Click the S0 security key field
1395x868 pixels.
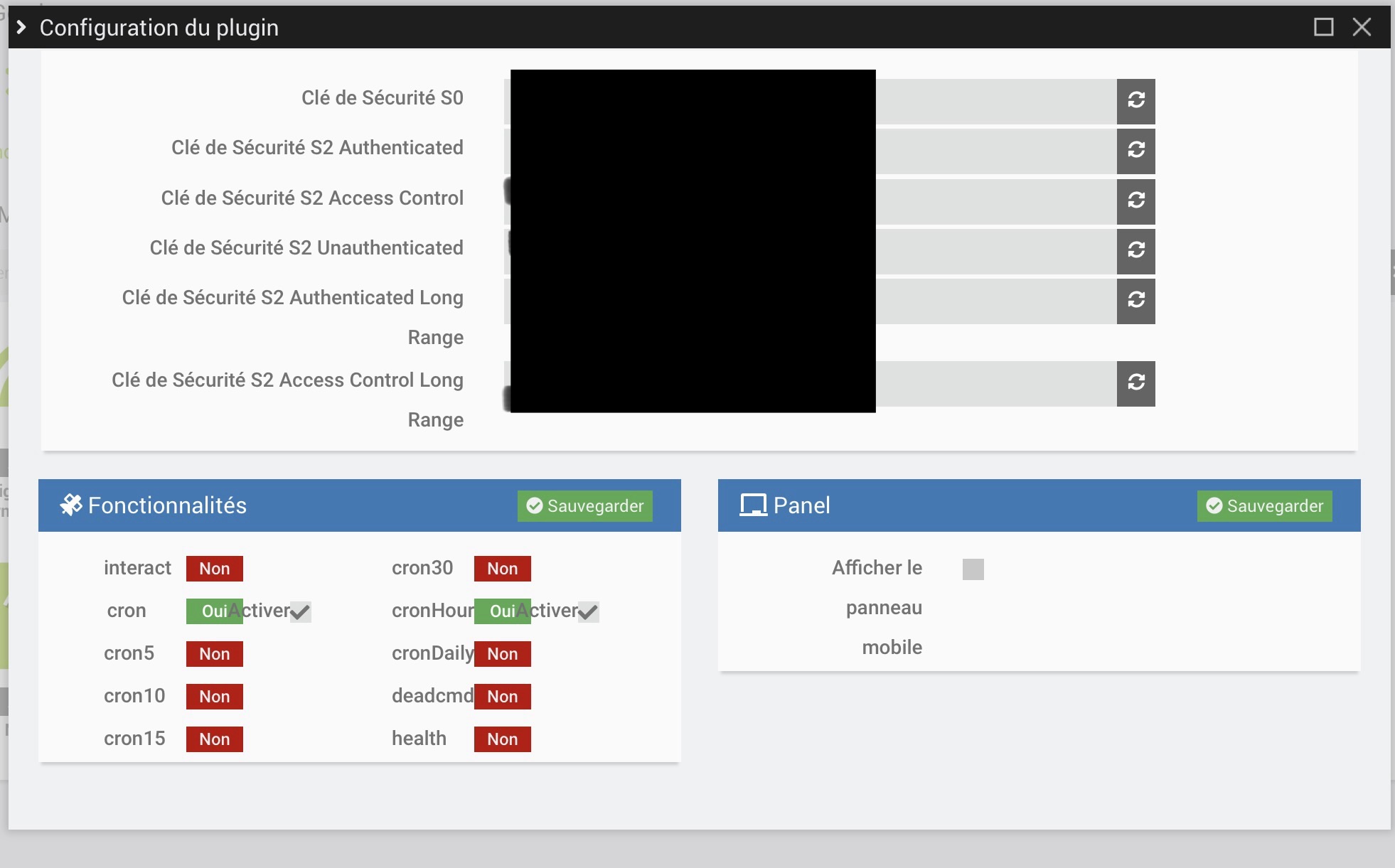(995, 100)
